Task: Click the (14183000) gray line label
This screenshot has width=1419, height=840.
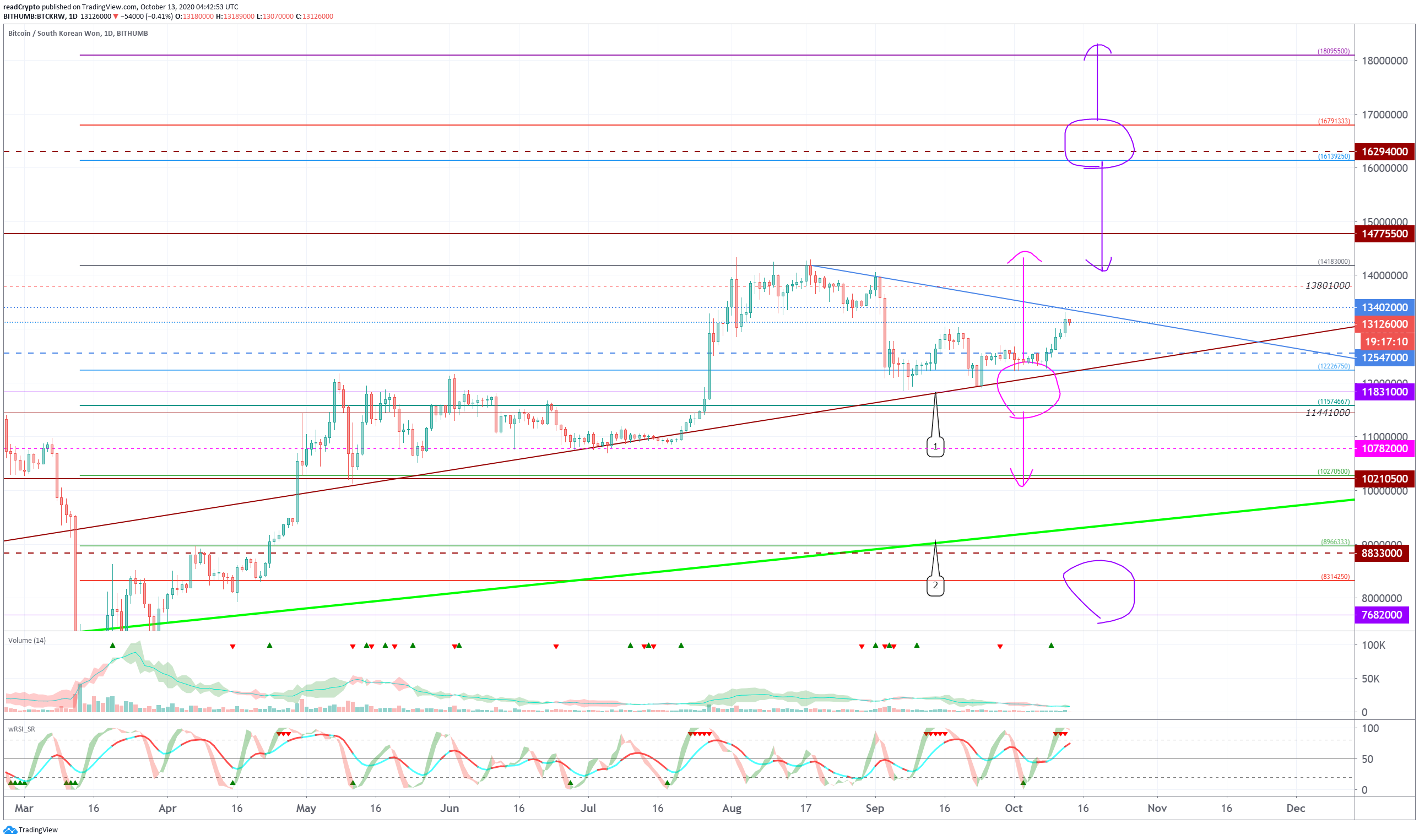Action: pos(1334,262)
